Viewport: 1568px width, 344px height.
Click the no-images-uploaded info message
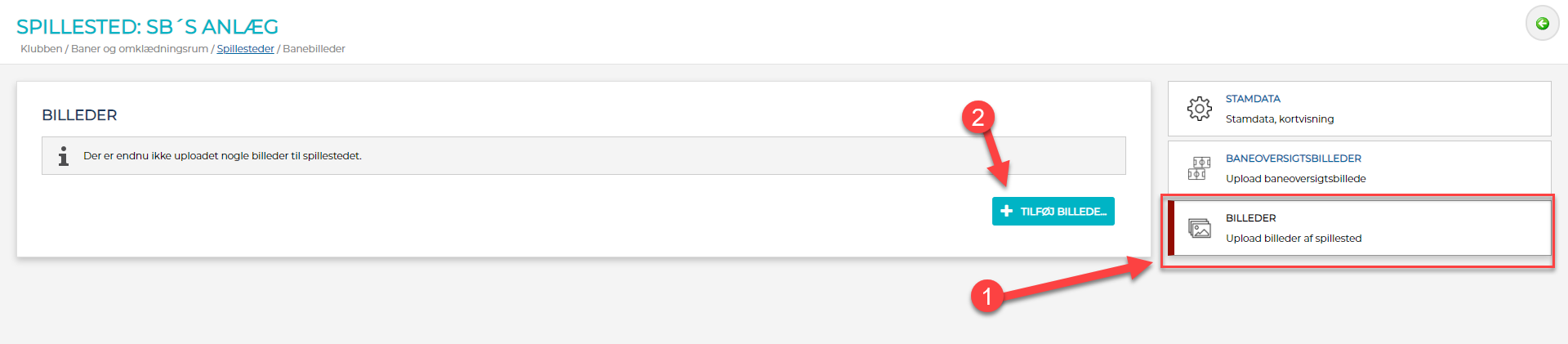coord(222,156)
